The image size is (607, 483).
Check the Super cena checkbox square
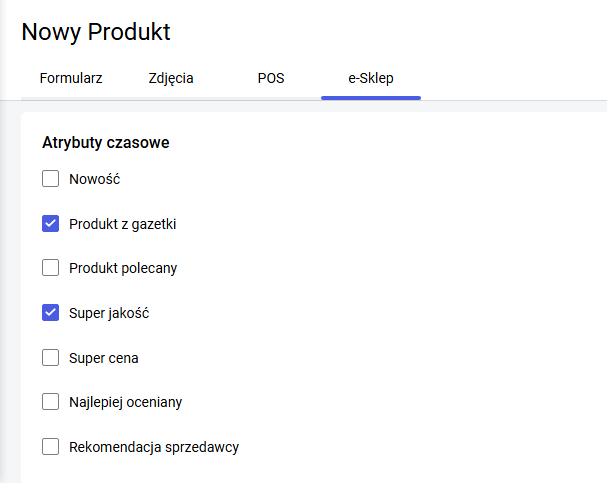coord(51,357)
